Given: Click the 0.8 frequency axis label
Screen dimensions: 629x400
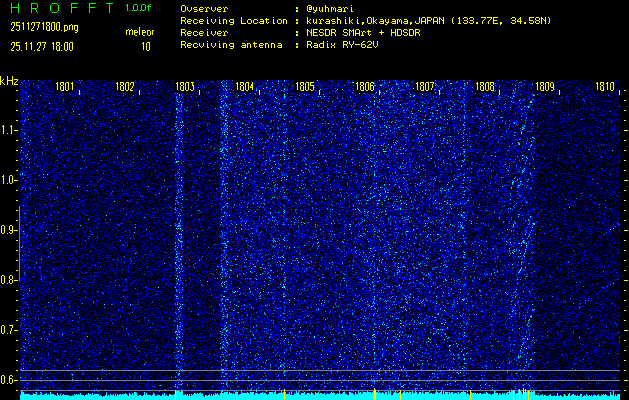Looking at the screenshot, I should (8, 280).
